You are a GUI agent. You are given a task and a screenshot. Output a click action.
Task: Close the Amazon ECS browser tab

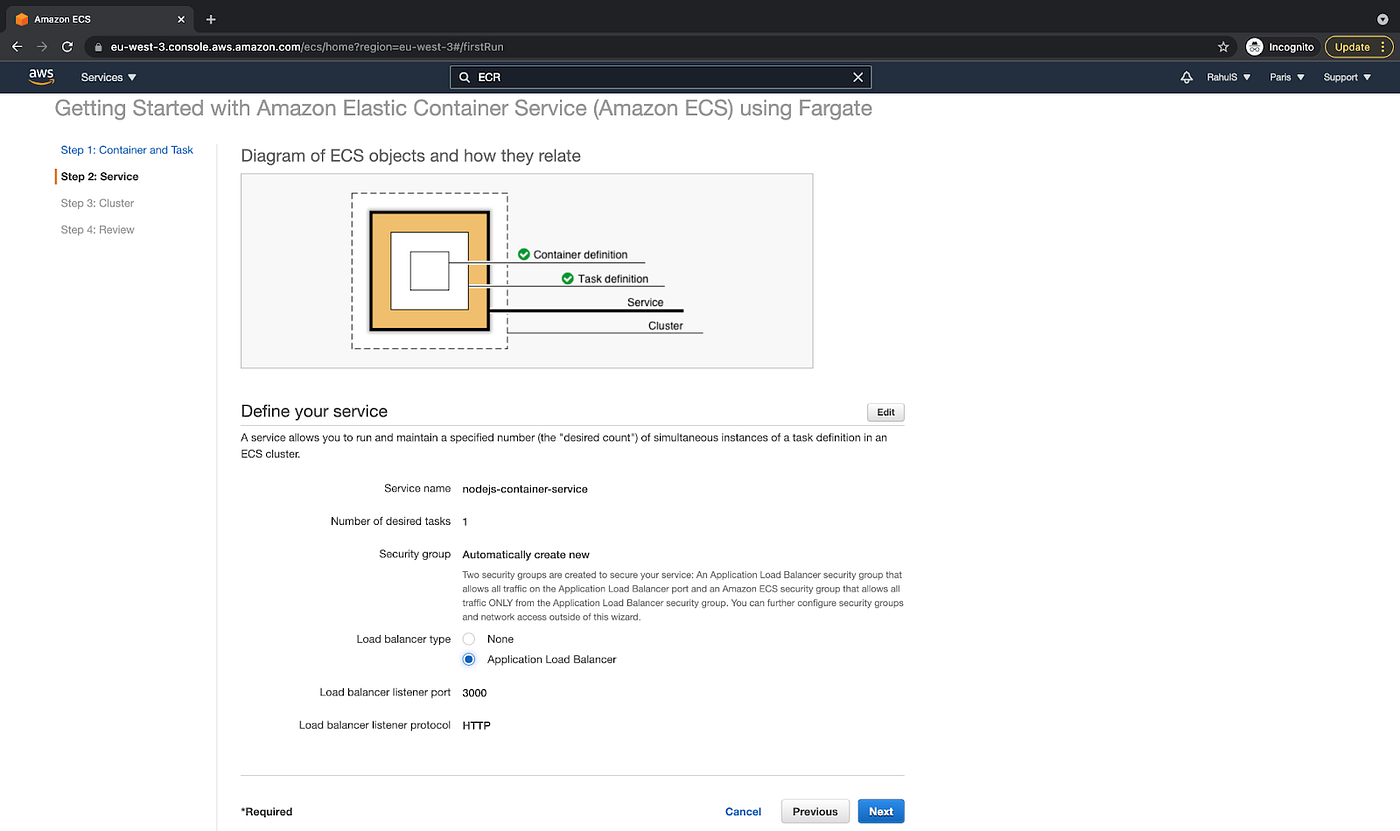[x=181, y=19]
